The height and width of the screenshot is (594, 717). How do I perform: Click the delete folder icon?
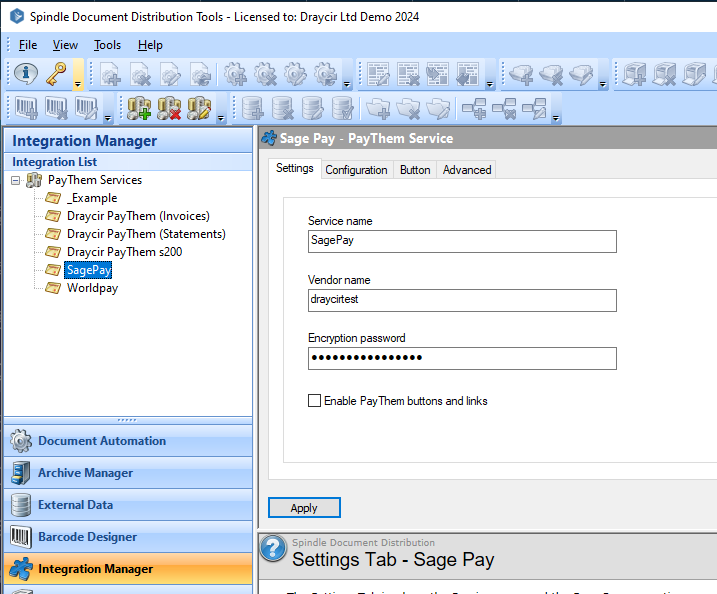[x=408, y=109]
